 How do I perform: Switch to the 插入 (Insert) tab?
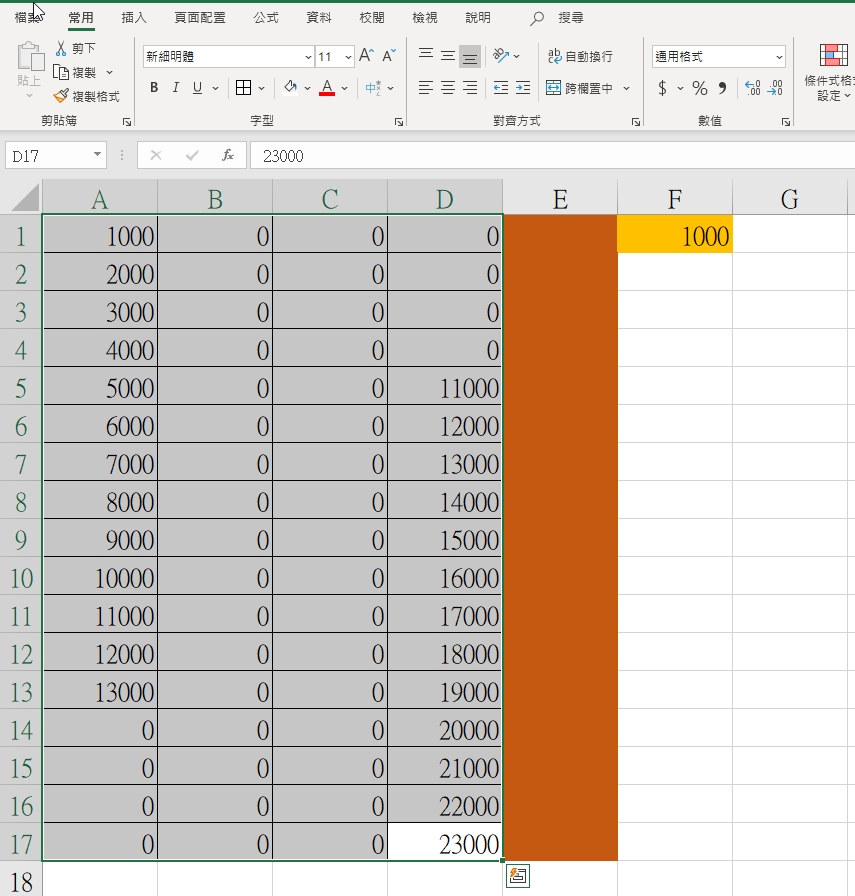[x=133, y=18]
